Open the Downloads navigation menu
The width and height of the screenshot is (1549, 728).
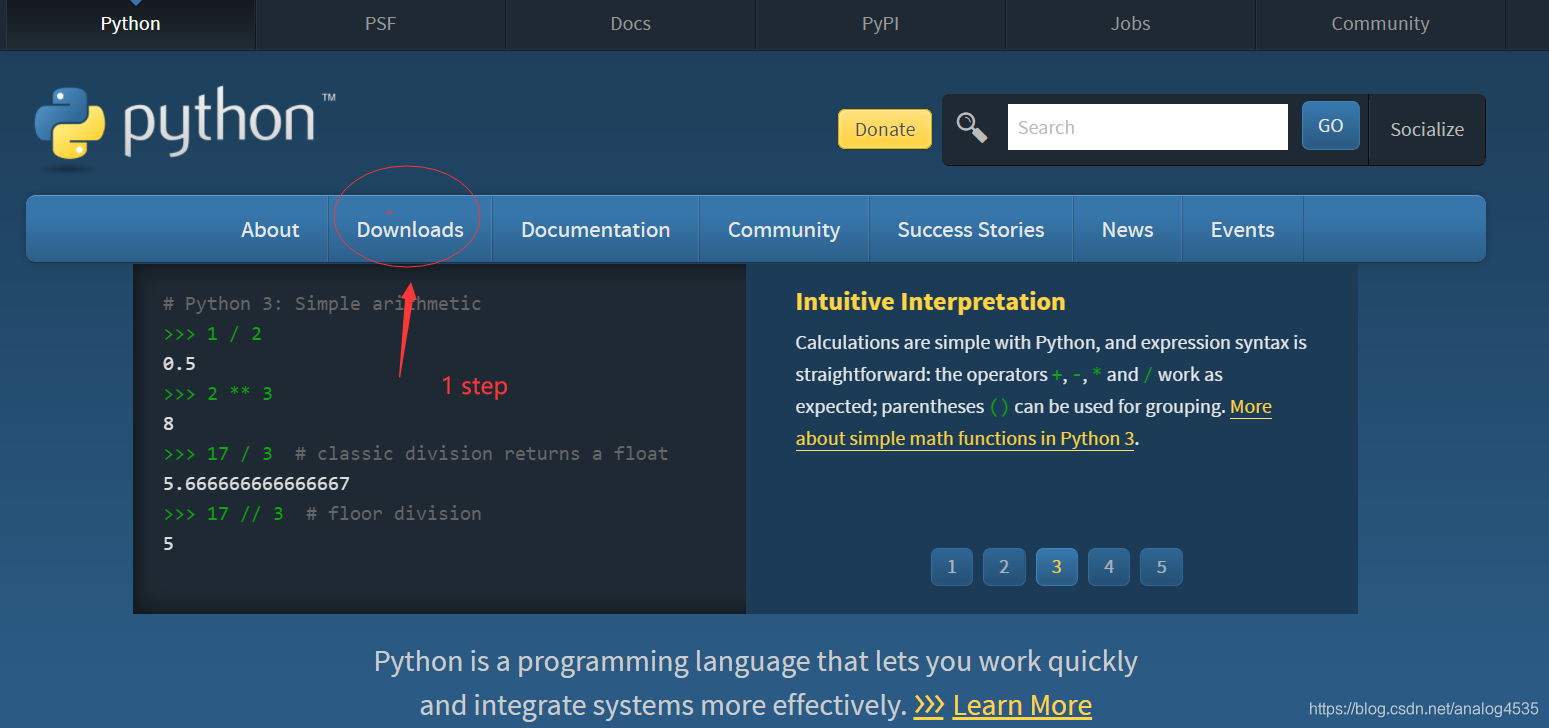[410, 230]
